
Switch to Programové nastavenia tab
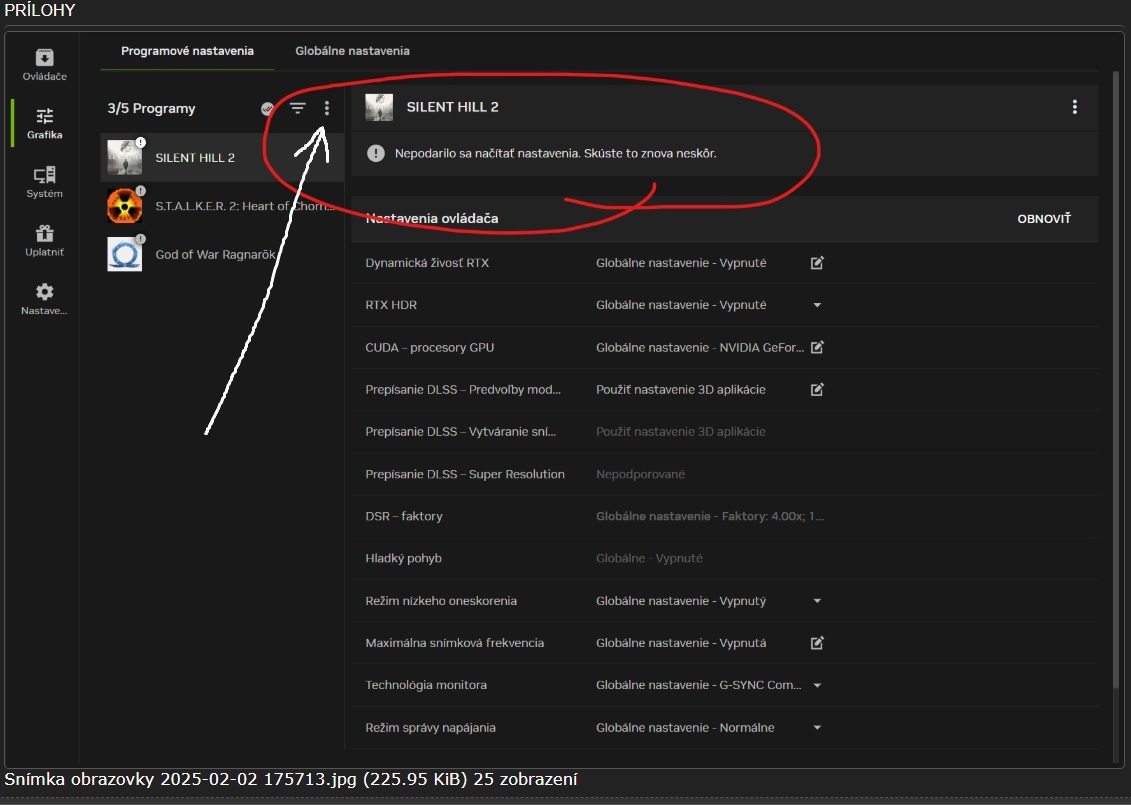pos(188,50)
